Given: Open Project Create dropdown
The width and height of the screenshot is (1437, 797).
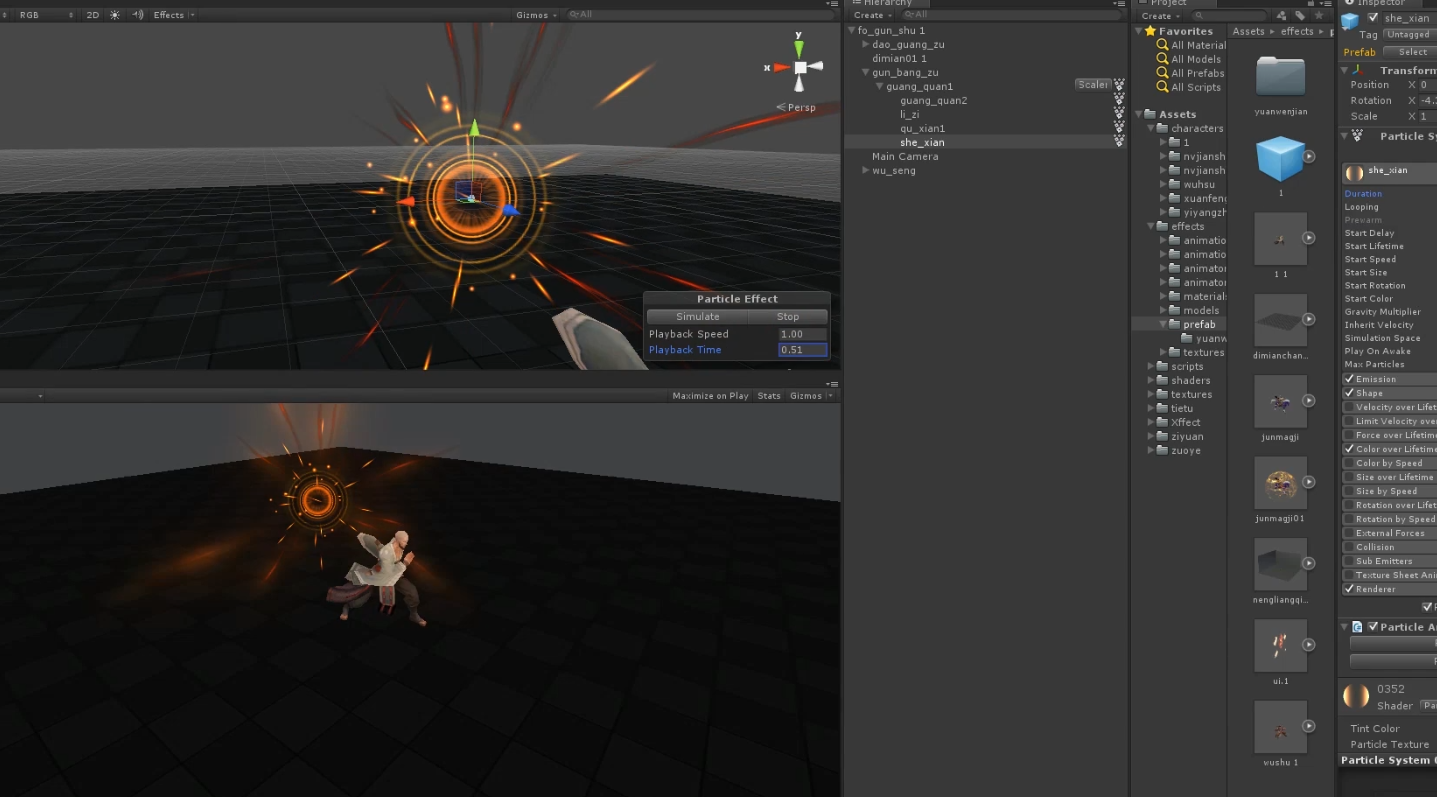Looking at the screenshot, I should click(x=1160, y=15).
